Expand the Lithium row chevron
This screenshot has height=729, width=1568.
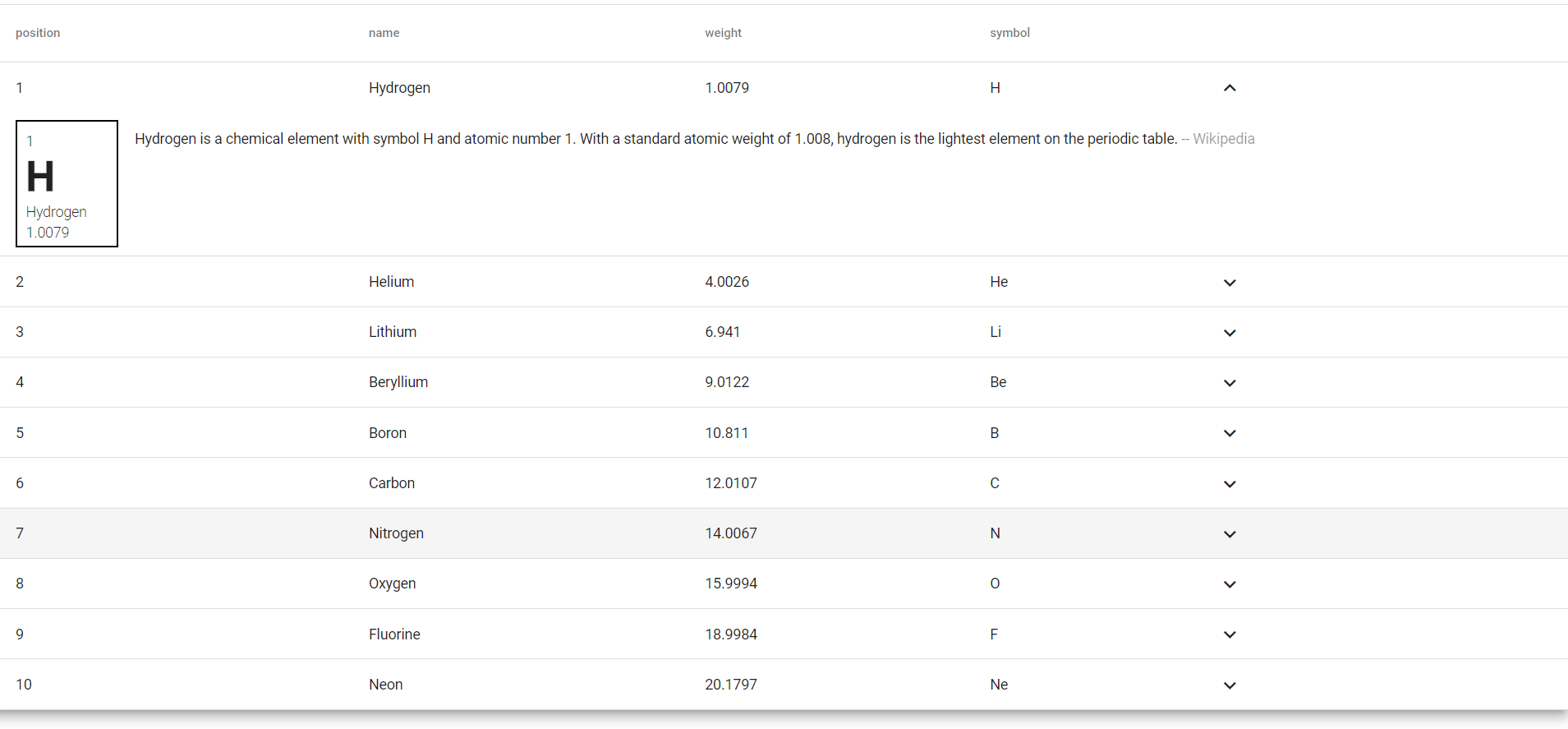point(1230,333)
